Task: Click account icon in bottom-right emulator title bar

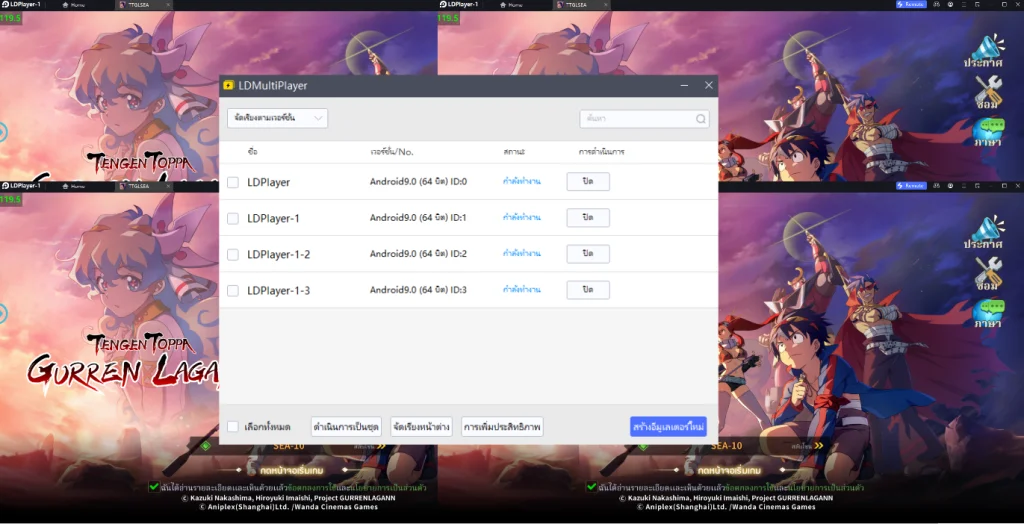Action: coord(950,186)
